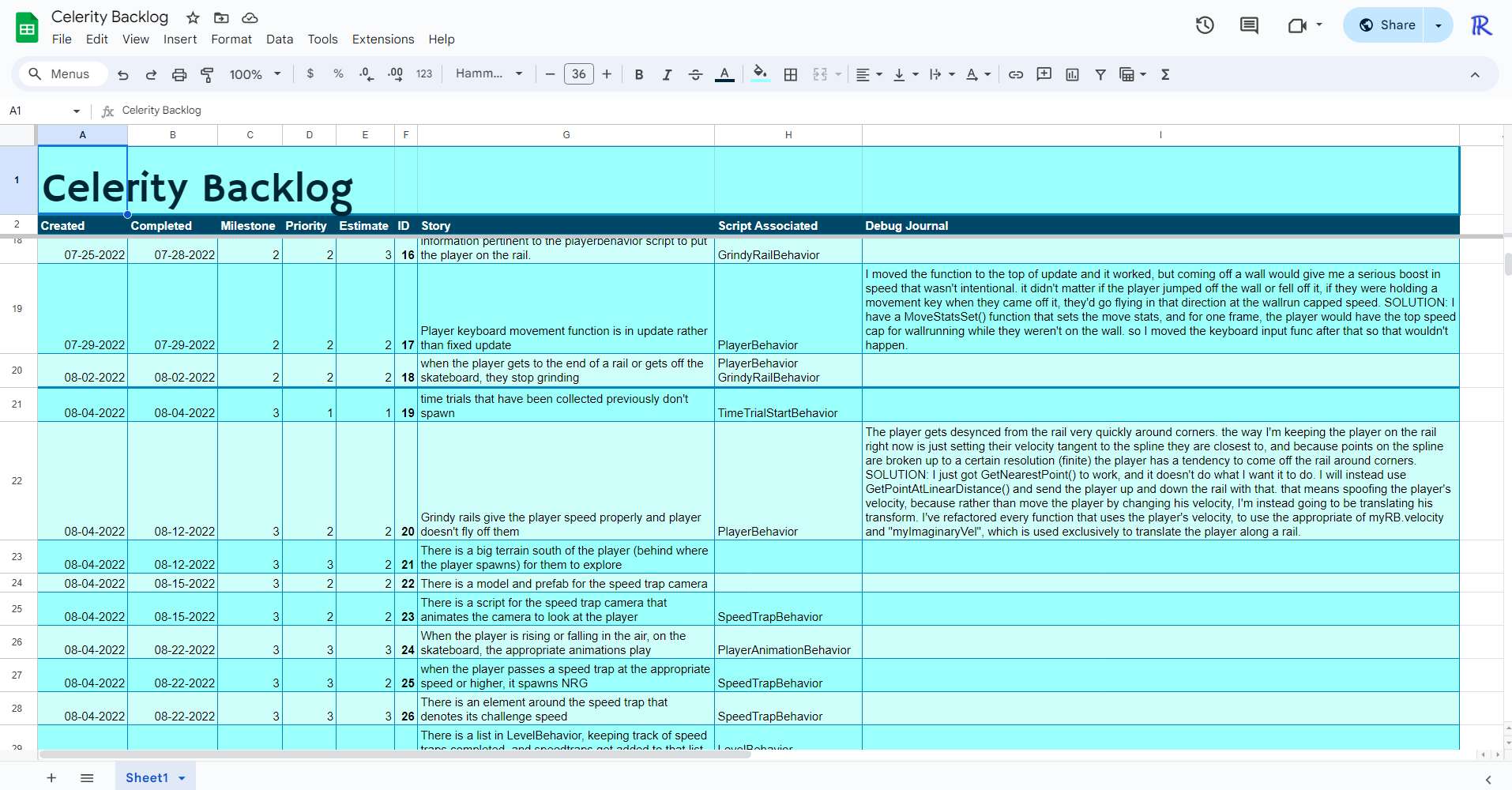1512x790 pixels.
Task: Click the formula bar content
Action: (x=161, y=111)
